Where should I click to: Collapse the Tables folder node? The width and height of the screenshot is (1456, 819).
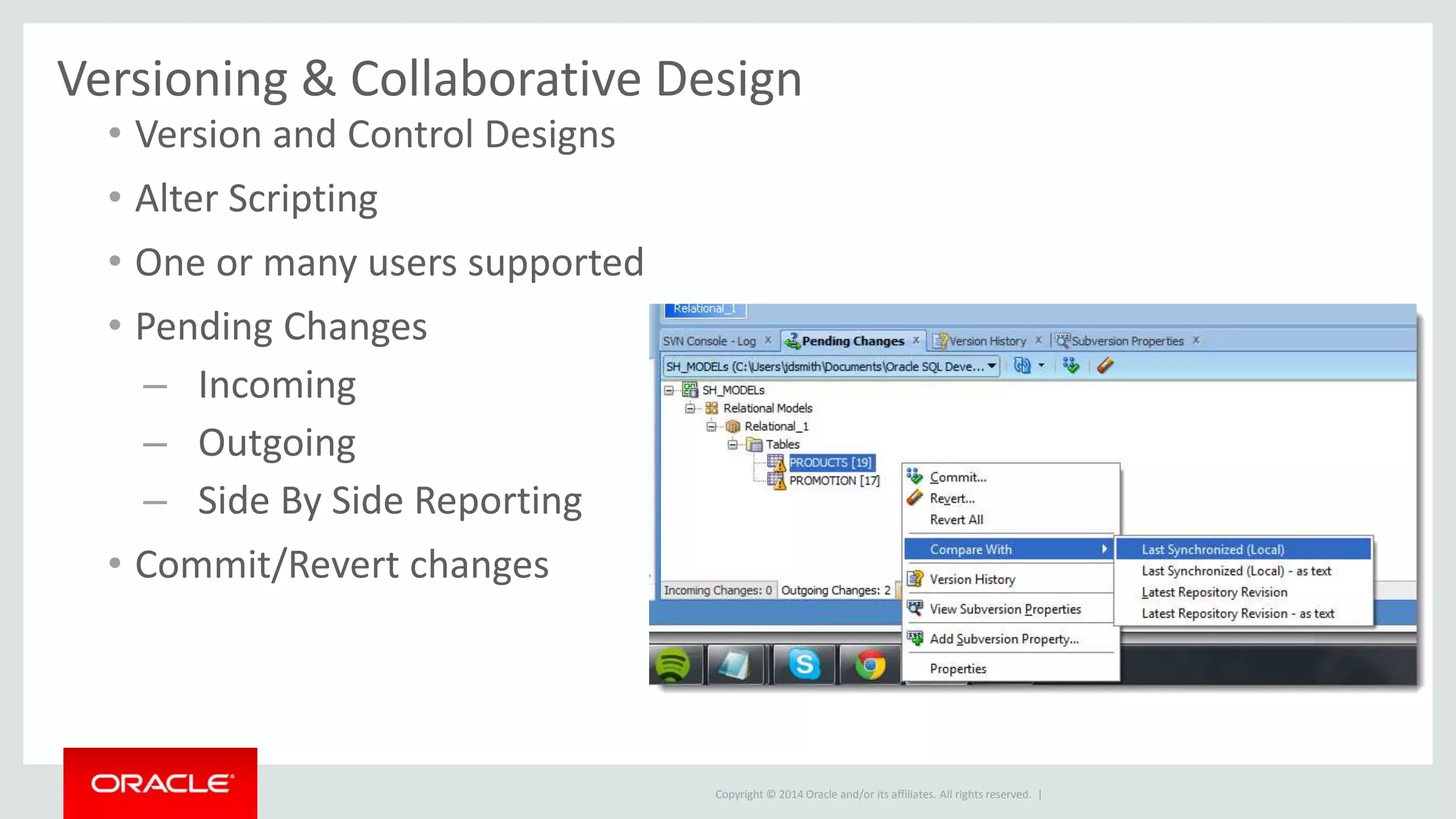click(732, 444)
